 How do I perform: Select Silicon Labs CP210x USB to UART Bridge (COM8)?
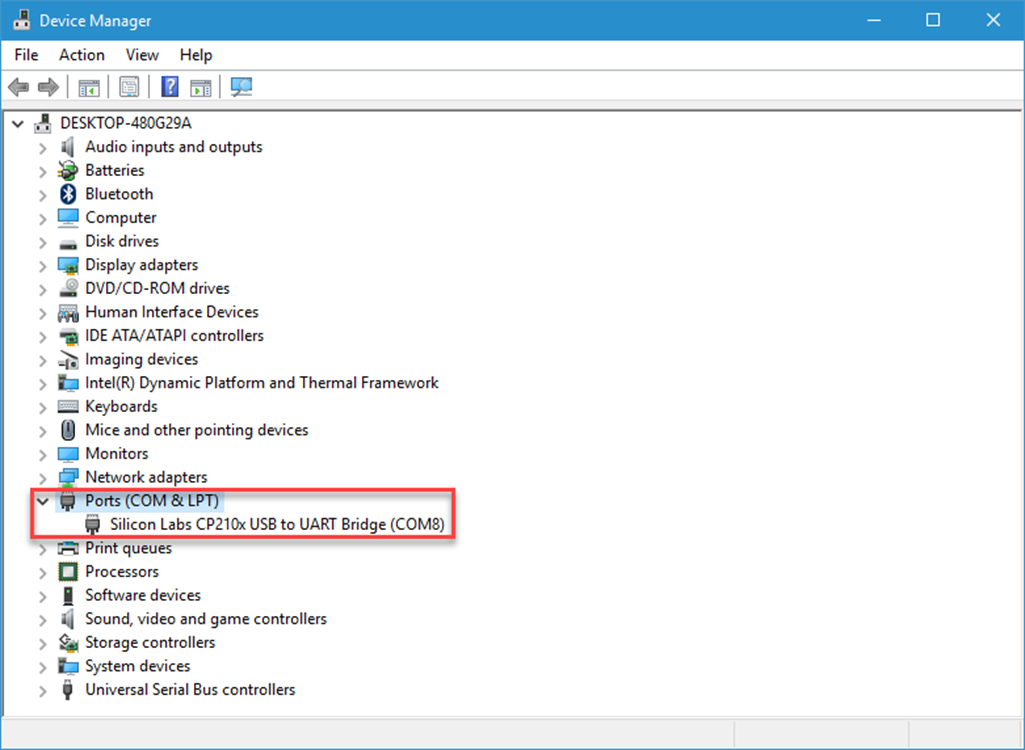pos(277,524)
